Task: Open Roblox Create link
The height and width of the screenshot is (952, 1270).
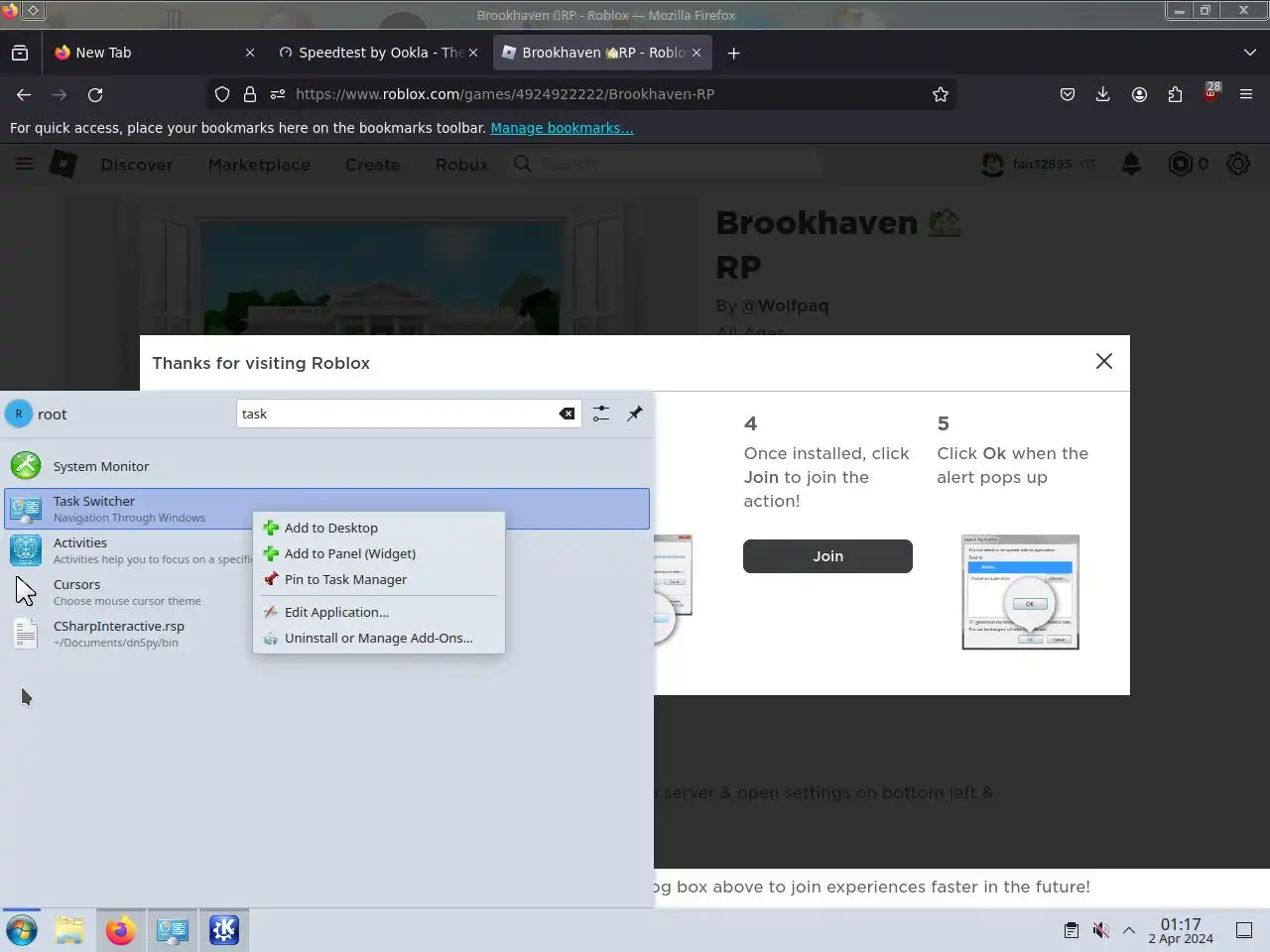Action: coord(373,165)
